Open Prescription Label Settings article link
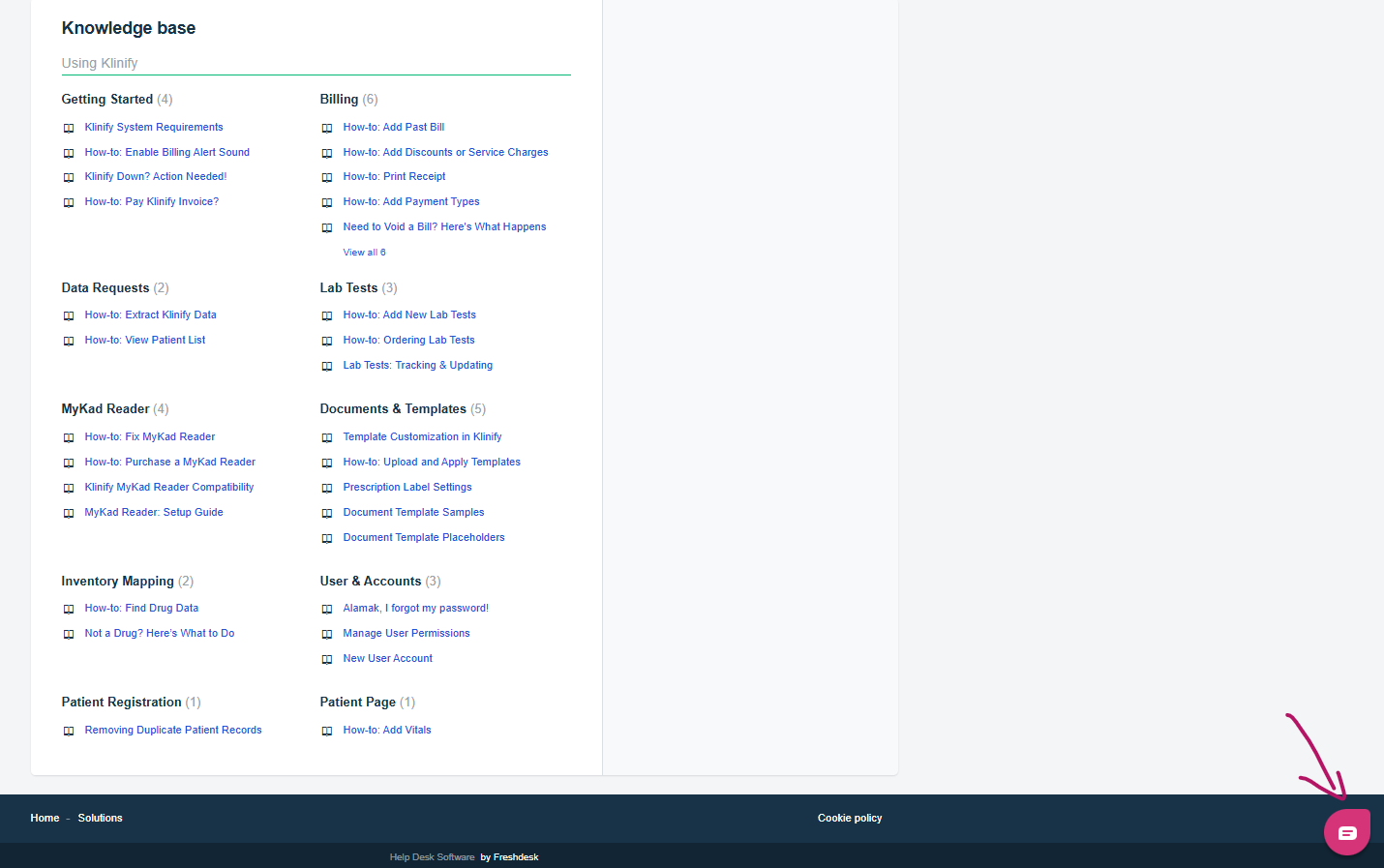The width and height of the screenshot is (1384, 868). click(x=407, y=487)
